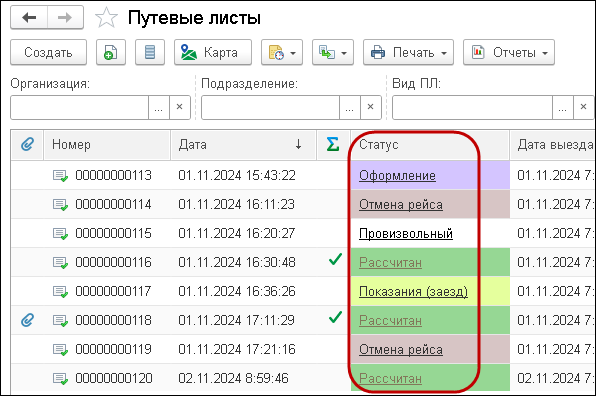Viewport: 596px width, 396px height.
Task: Go back with the left arrow button
Action: coord(29,17)
